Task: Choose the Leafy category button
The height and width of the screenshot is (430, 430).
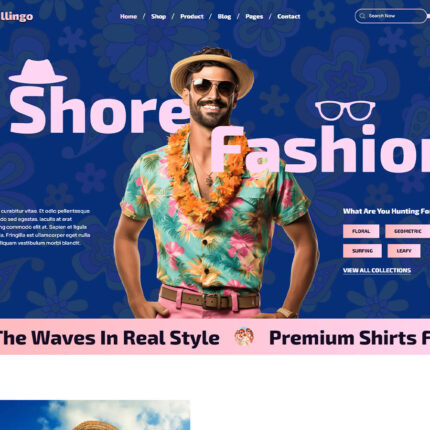Action: pos(404,251)
